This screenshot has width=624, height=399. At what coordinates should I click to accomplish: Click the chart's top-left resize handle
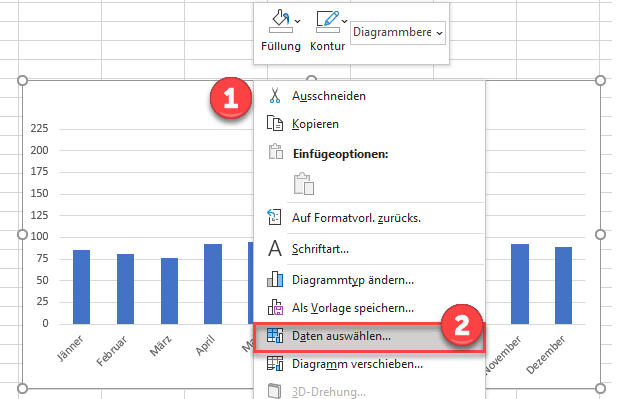click(x=23, y=80)
